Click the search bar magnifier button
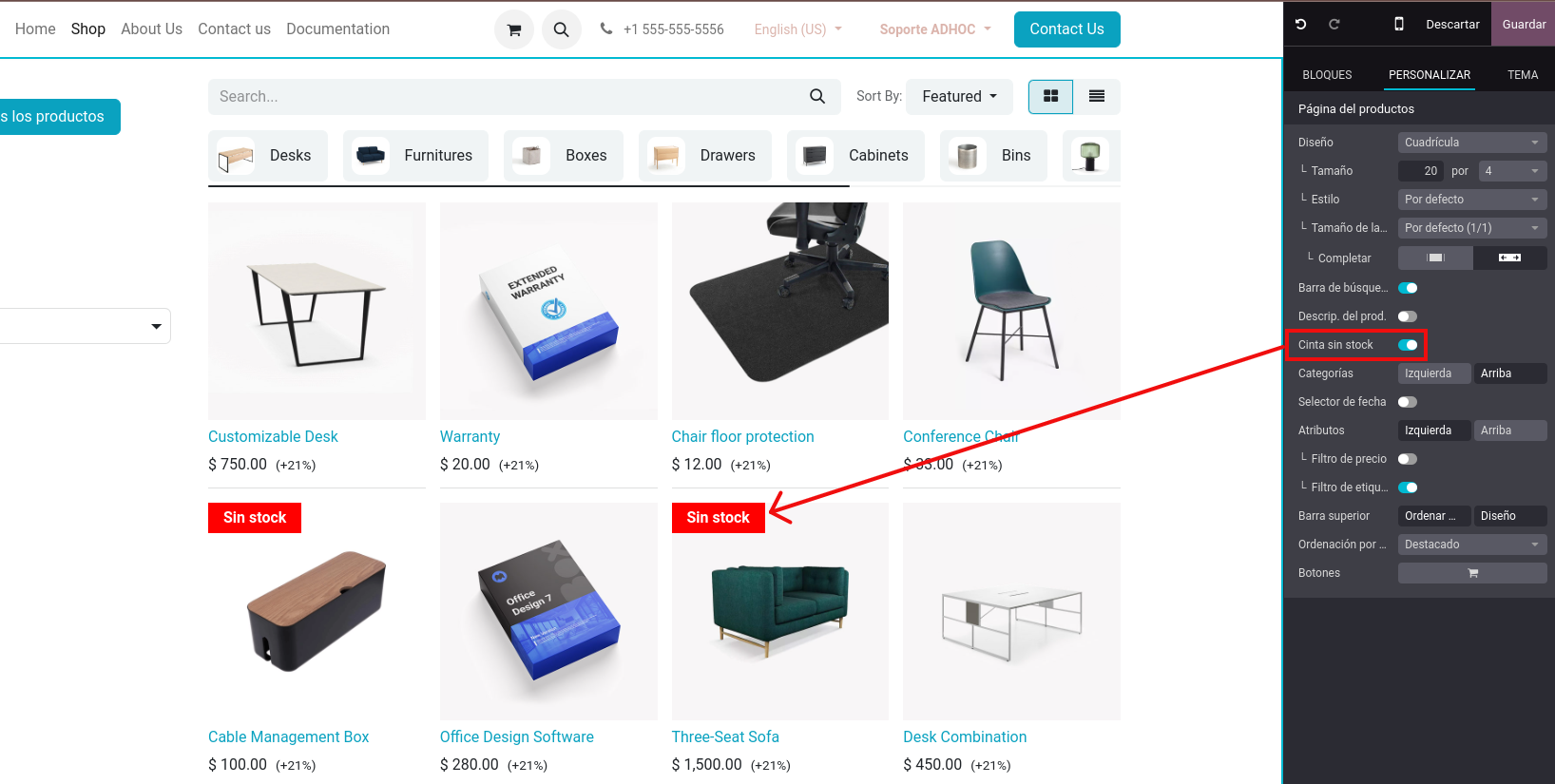Viewport: 1555px width, 784px height. tap(817, 96)
